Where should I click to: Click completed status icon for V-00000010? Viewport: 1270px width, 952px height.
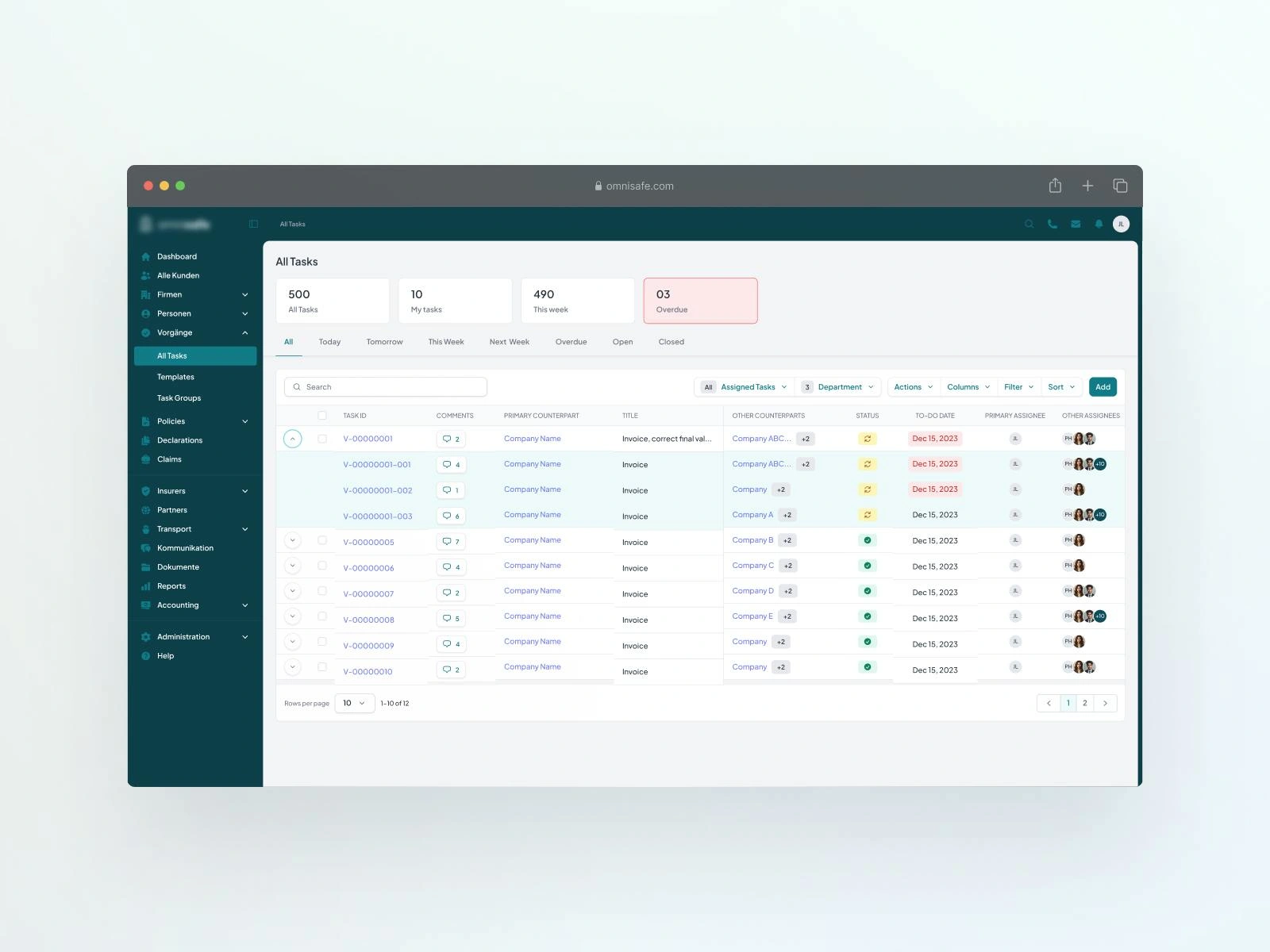coord(867,667)
